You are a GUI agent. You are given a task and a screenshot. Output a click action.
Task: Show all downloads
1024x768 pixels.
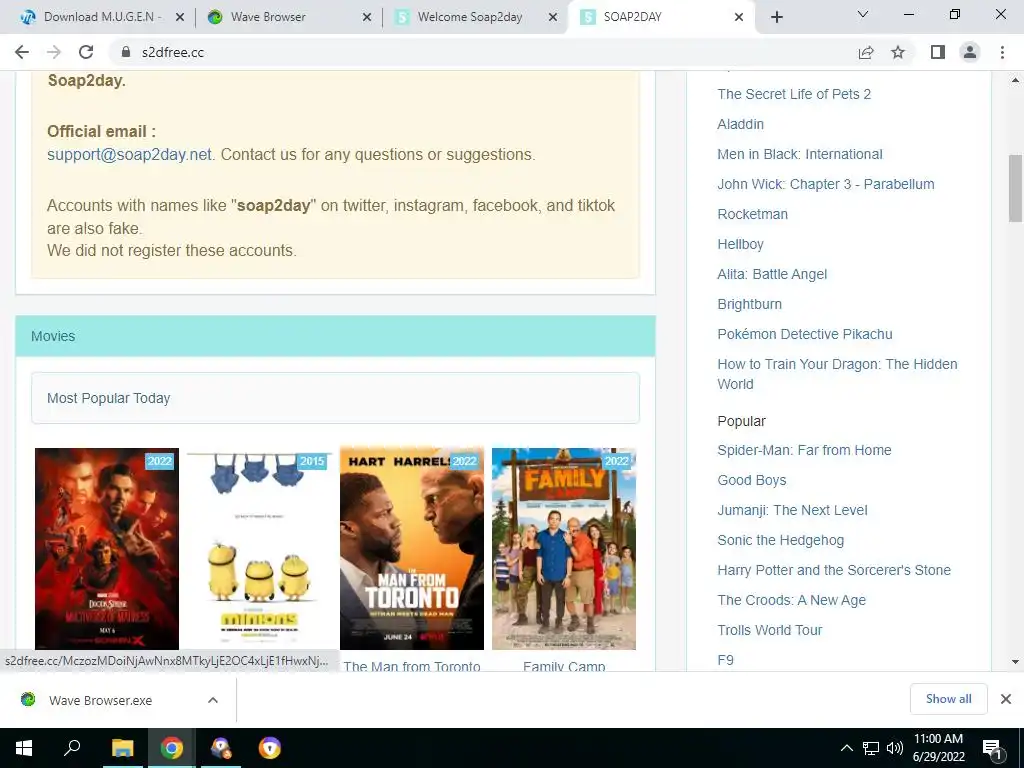[x=948, y=699]
